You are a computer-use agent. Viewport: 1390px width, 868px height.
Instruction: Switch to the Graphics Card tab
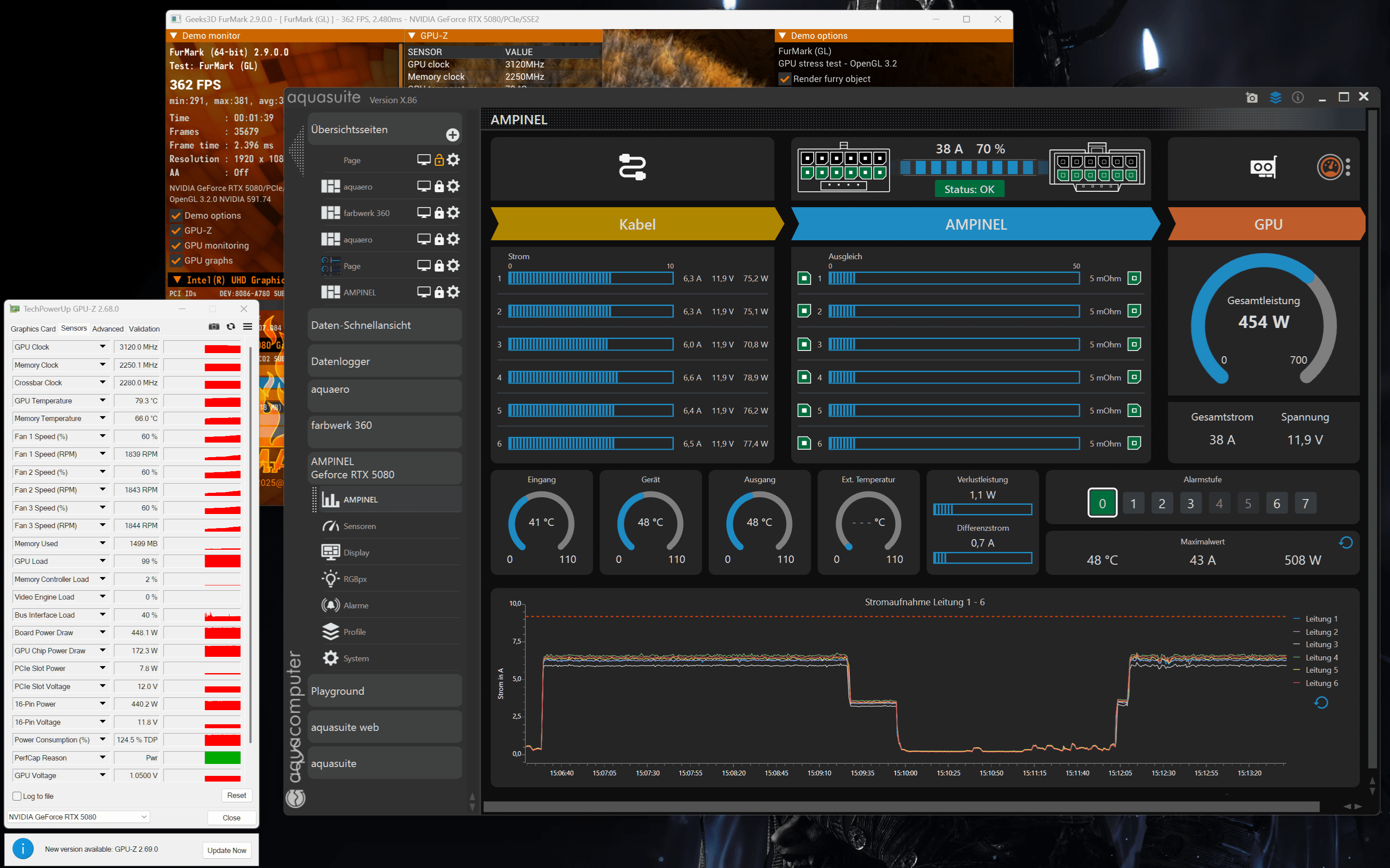point(33,329)
